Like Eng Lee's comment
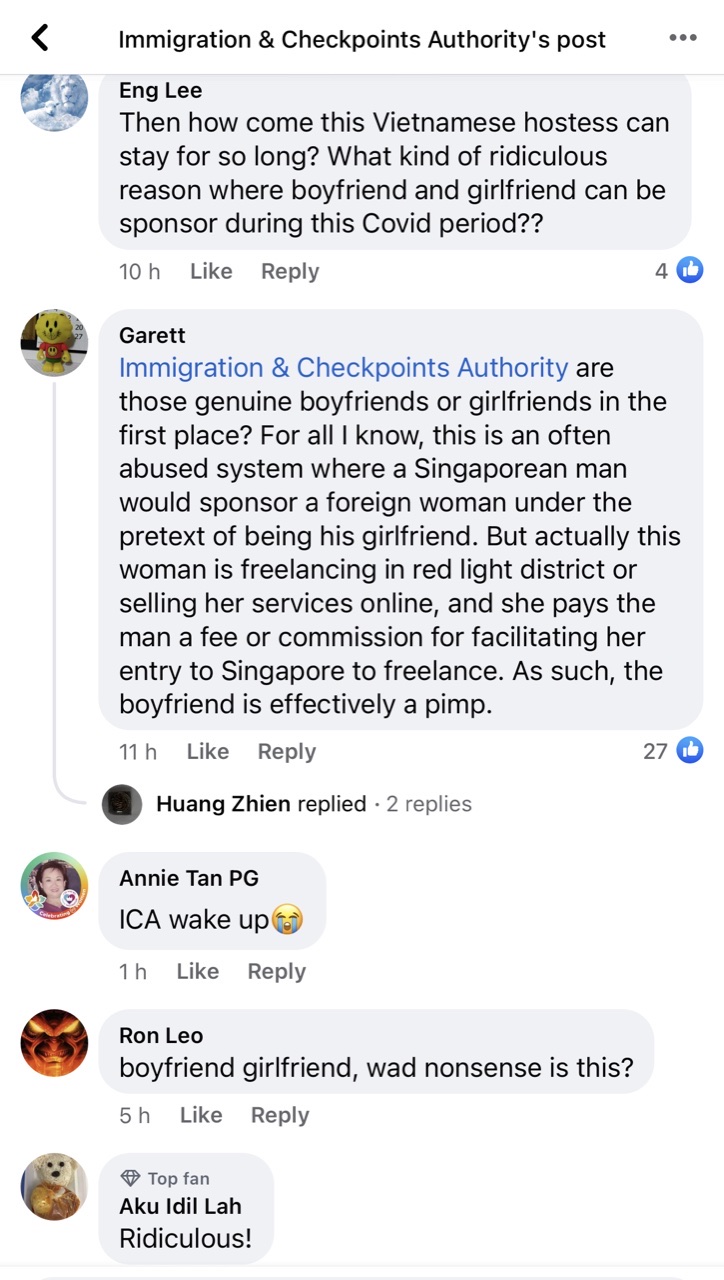This screenshot has height=1280, width=724. tap(211, 271)
